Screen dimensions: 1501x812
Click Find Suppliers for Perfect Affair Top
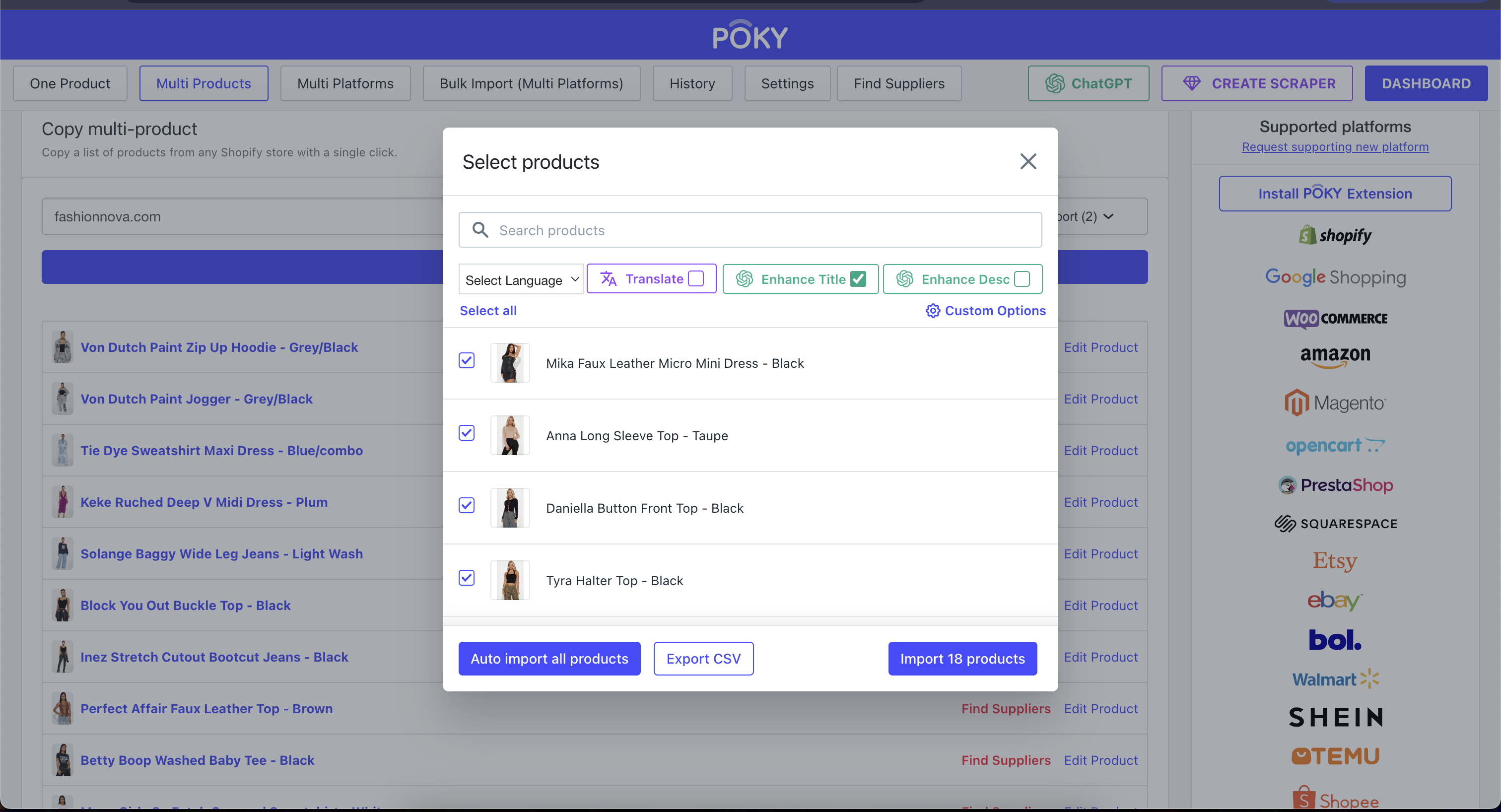(1006, 708)
